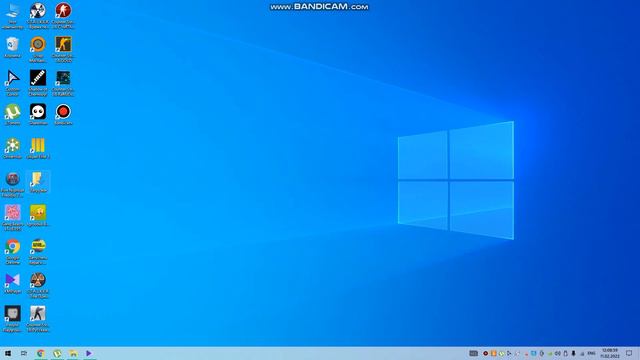The image size is (640, 360).
Task: Select the orange radiation symbol S.T.A.L.K.E.R. shortcut
Action: pos(38,285)
